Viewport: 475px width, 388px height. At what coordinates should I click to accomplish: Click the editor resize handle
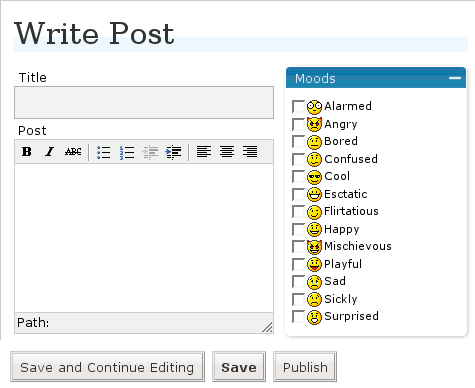pyautogui.click(x=267, y=327)
